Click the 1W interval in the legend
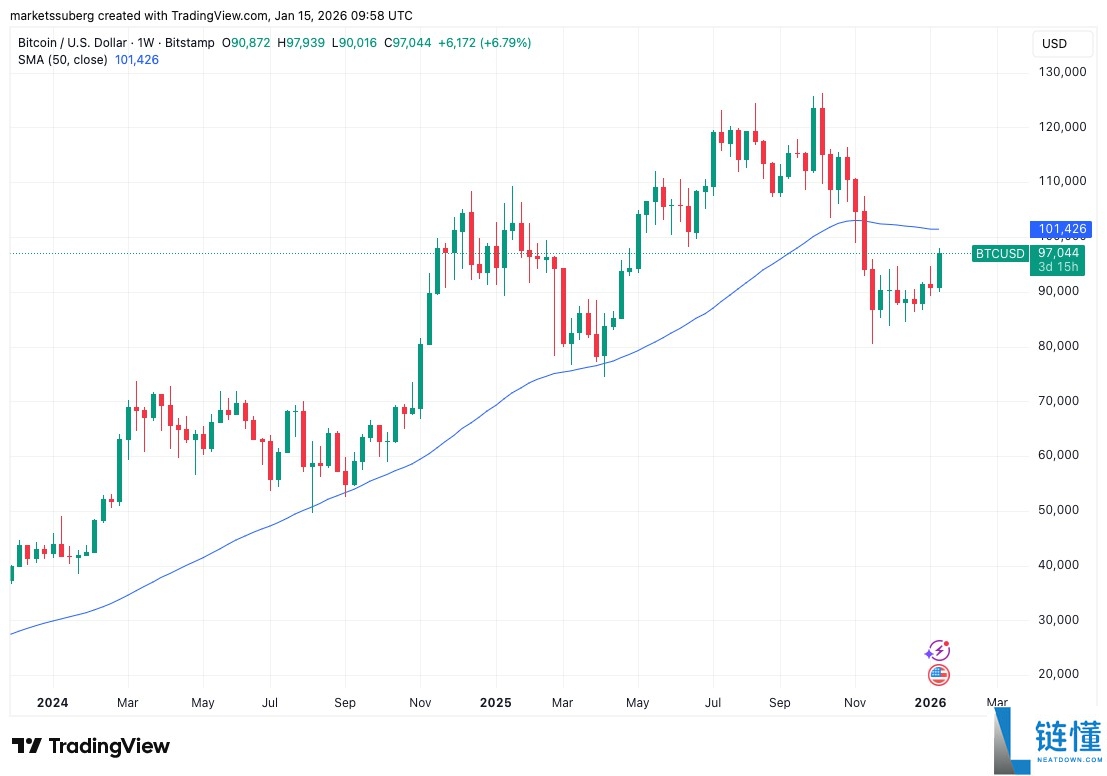The width and height of the screenshot is (1107, 776). click(145, 43)
